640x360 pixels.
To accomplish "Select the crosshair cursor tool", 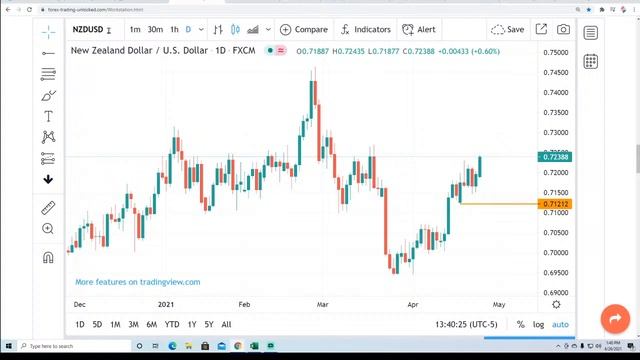I will (x=48, y=32).
